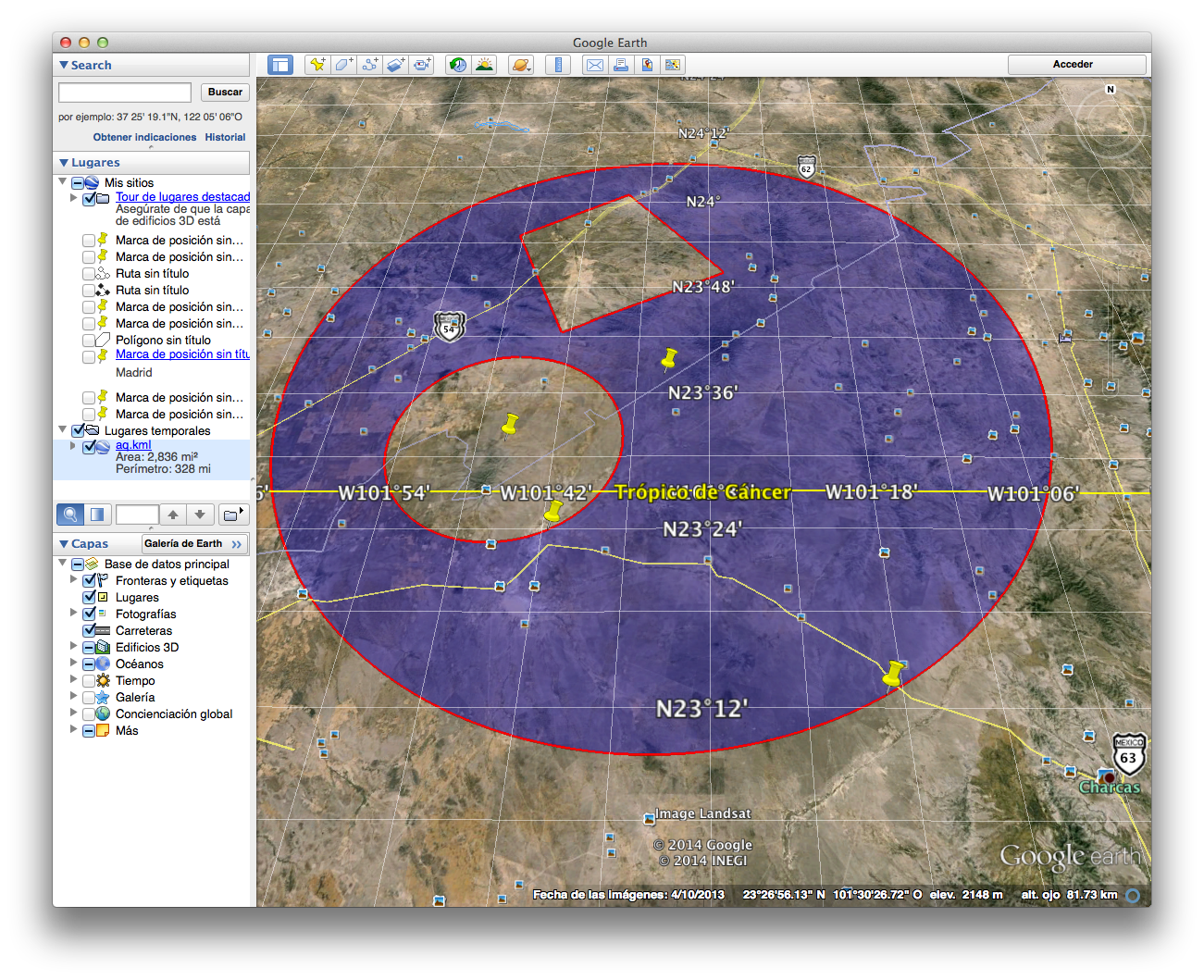Viewport: 1204px width, 980px height.
Task: Show historical imagery
Action: pos(457,64)
